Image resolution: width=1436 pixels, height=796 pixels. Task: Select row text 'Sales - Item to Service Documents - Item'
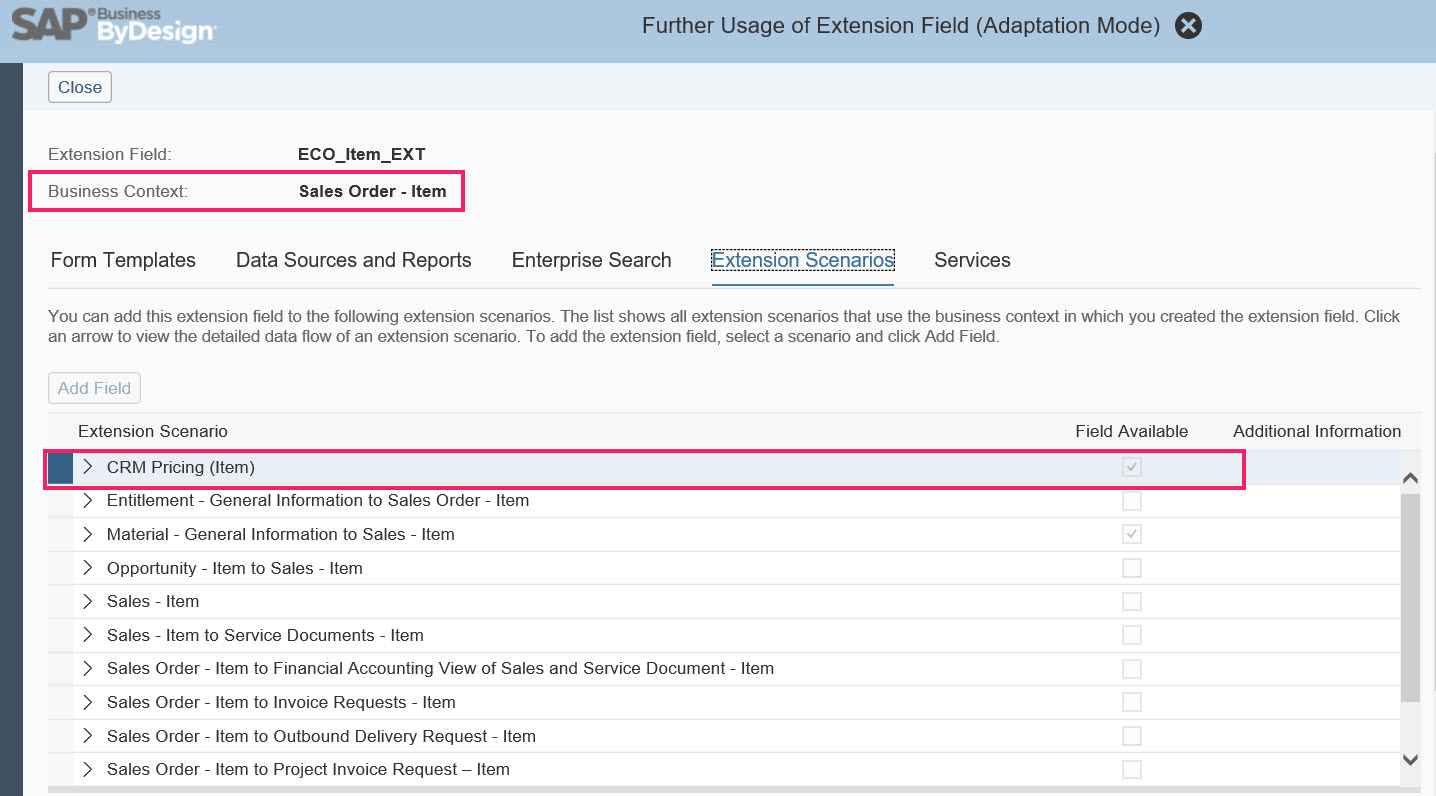pyautogui.click(x=265, y=635)
